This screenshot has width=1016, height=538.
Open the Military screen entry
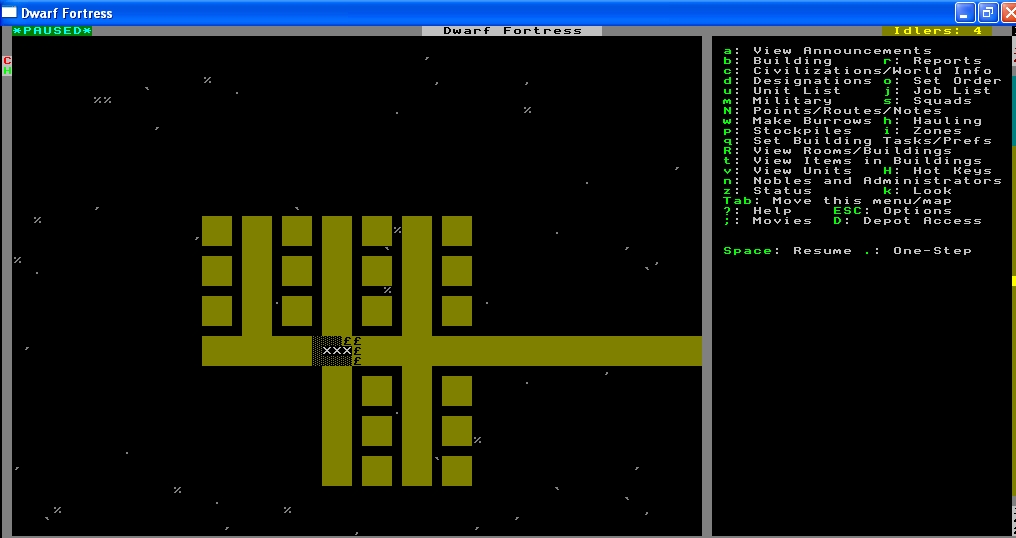click(x=778, y=100)
